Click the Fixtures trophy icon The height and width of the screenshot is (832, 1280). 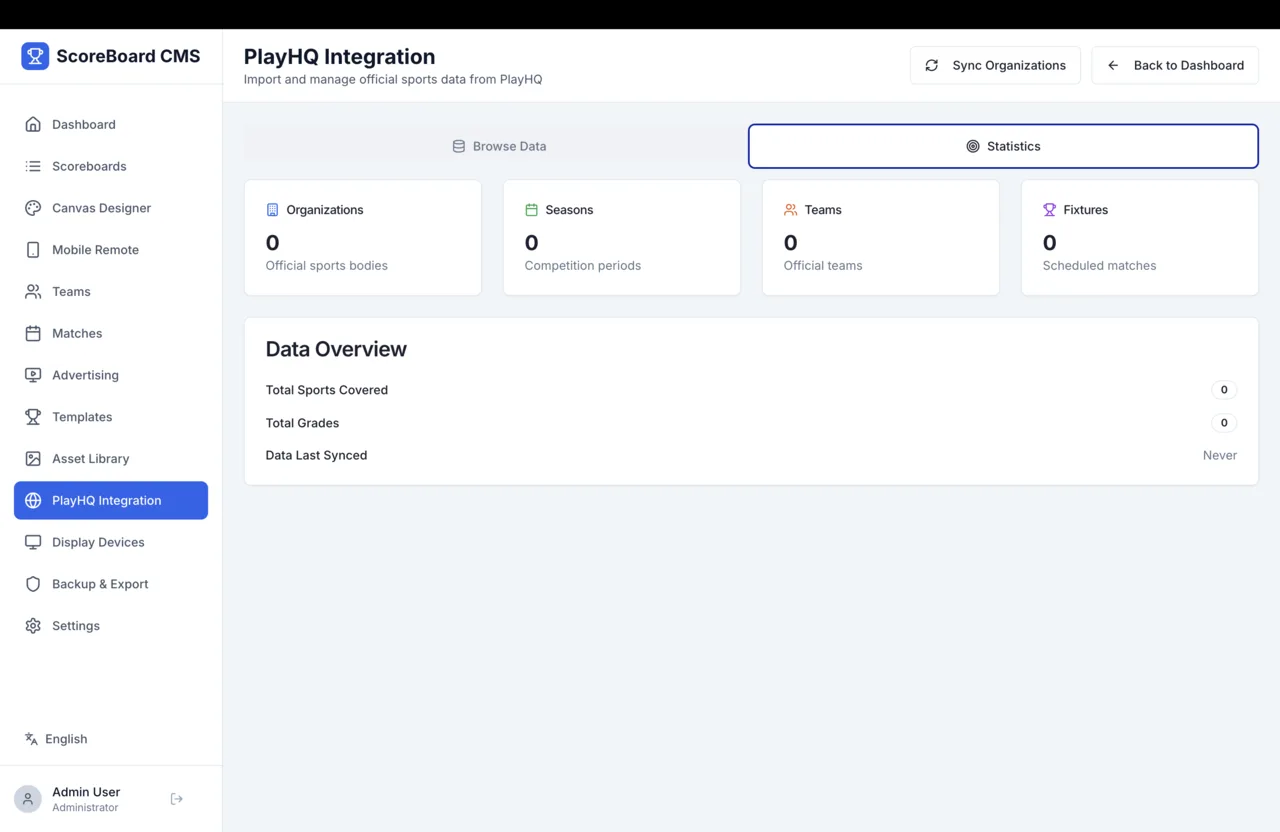pyautogui.click(x=1048, y=209)
